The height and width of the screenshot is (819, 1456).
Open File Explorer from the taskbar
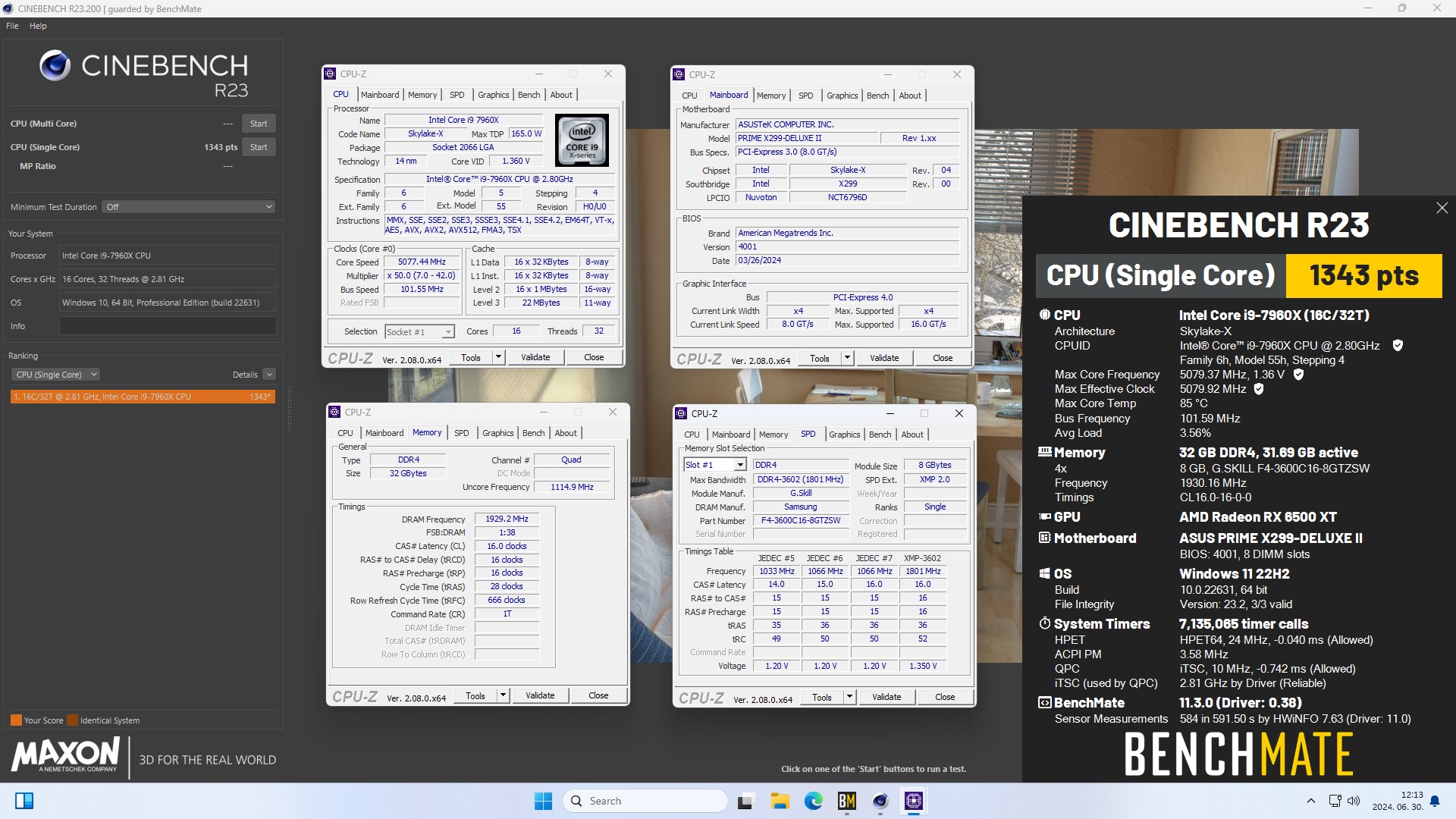[780, 801]
